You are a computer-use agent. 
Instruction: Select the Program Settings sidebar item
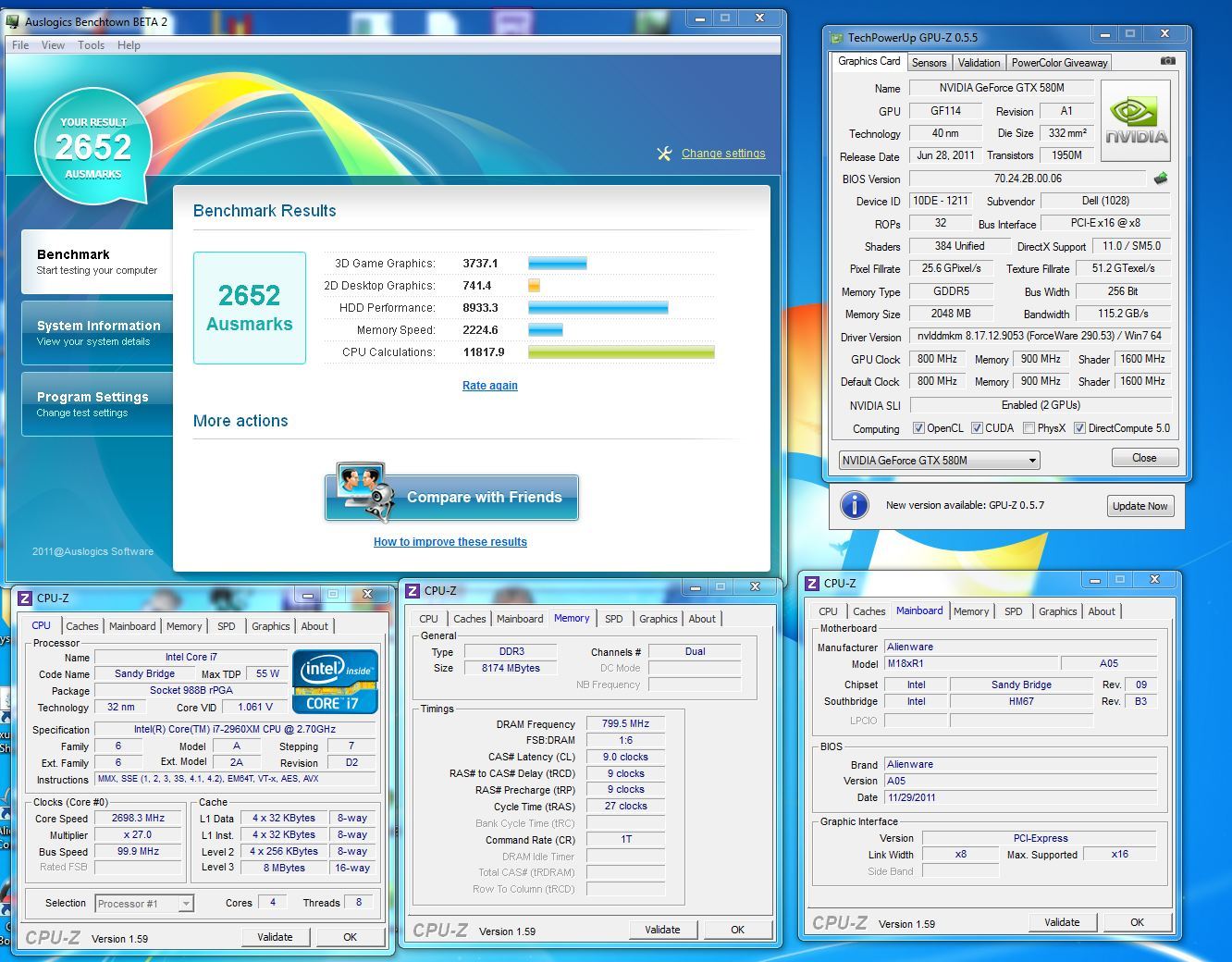[98, 404]
